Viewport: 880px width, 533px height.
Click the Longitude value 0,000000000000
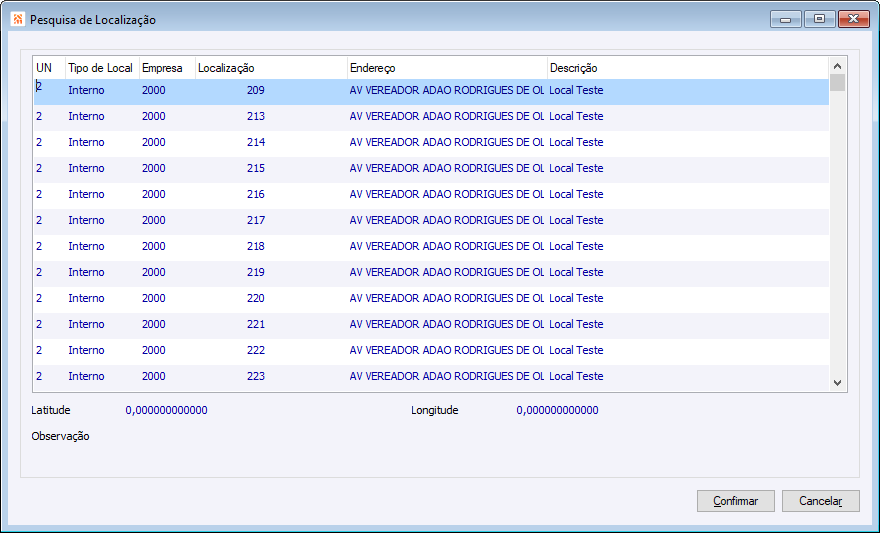pos(557,410)
